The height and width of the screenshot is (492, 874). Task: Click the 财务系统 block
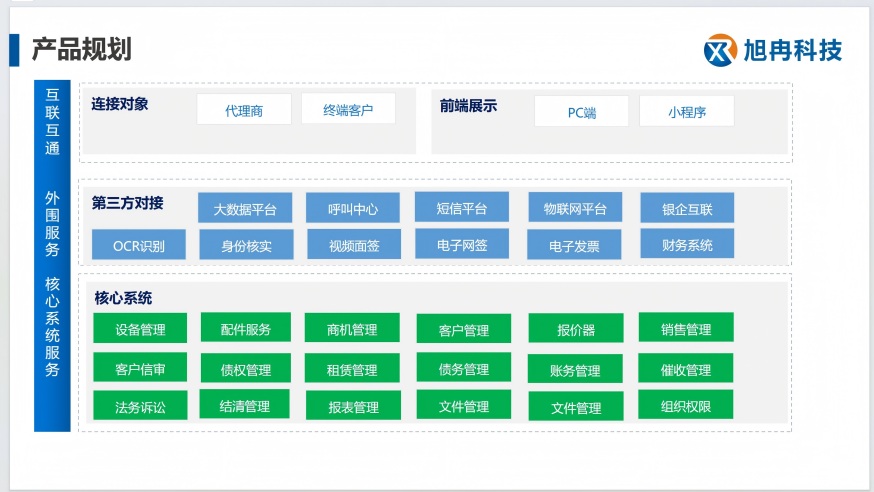[687, 244]
